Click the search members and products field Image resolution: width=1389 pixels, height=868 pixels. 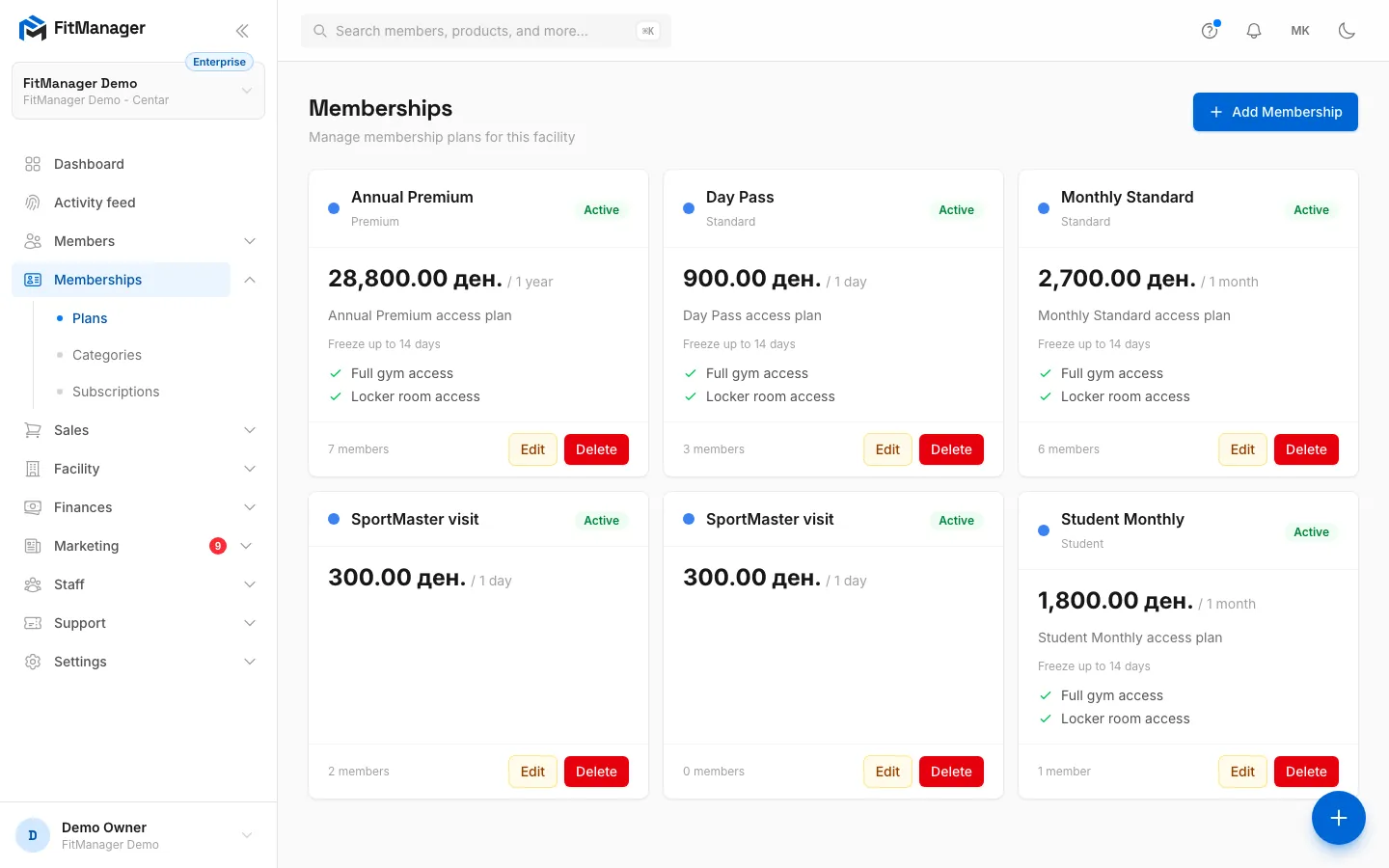coord(486,31)
